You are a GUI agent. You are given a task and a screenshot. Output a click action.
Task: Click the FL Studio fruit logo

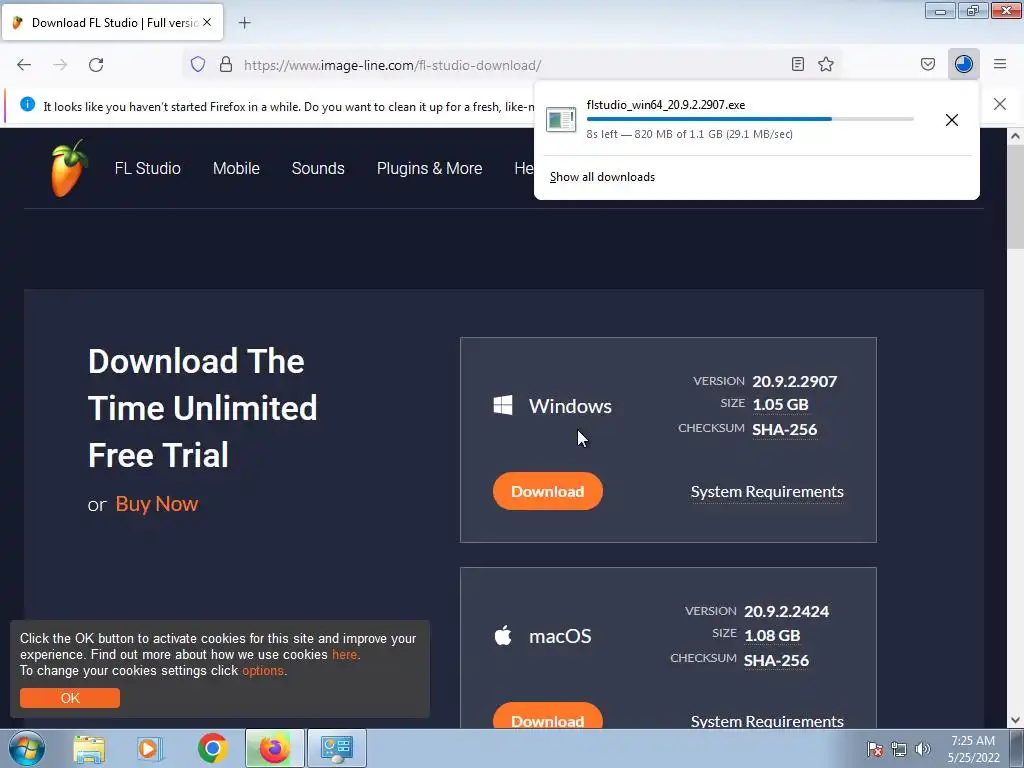point(69,168)
